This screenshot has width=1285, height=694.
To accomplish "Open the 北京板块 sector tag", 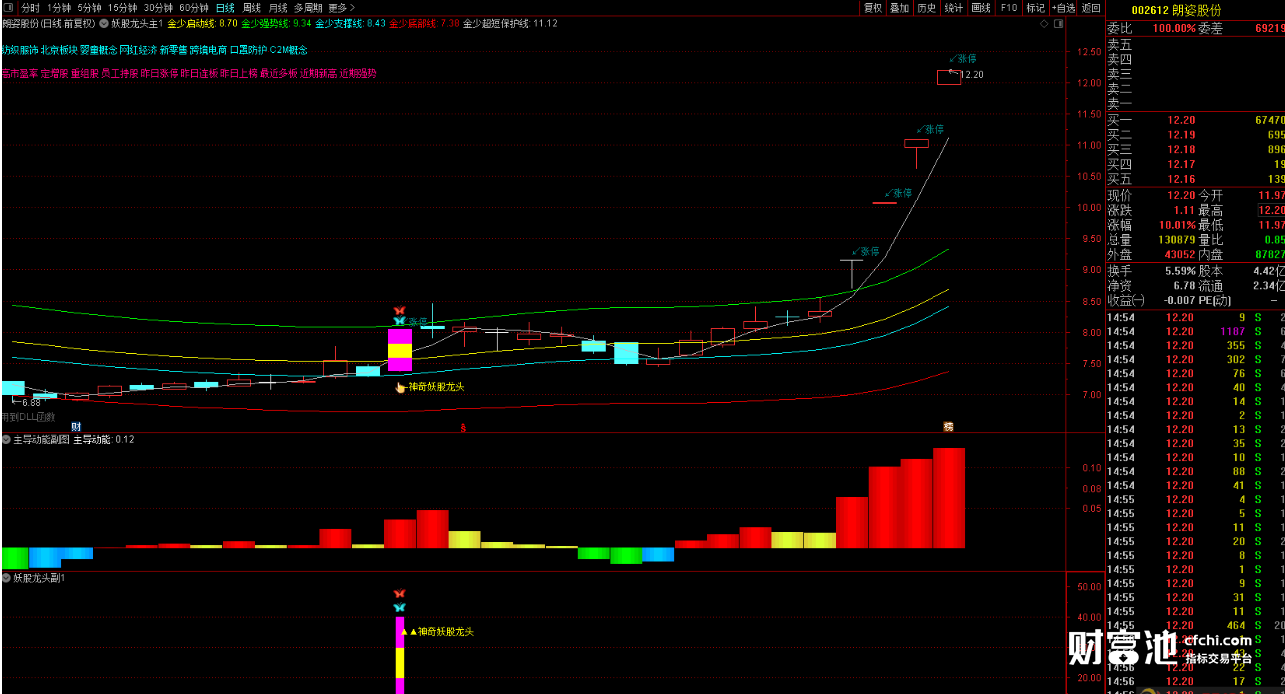I will 58,49.
